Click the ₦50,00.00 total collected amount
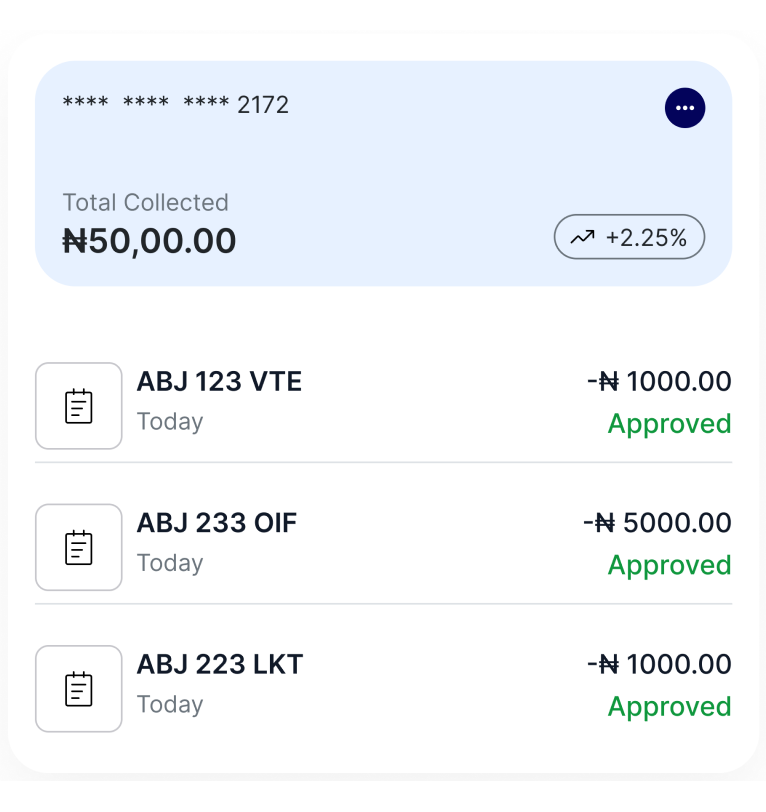The image size is (766, 812). click(x=150, y=241)
